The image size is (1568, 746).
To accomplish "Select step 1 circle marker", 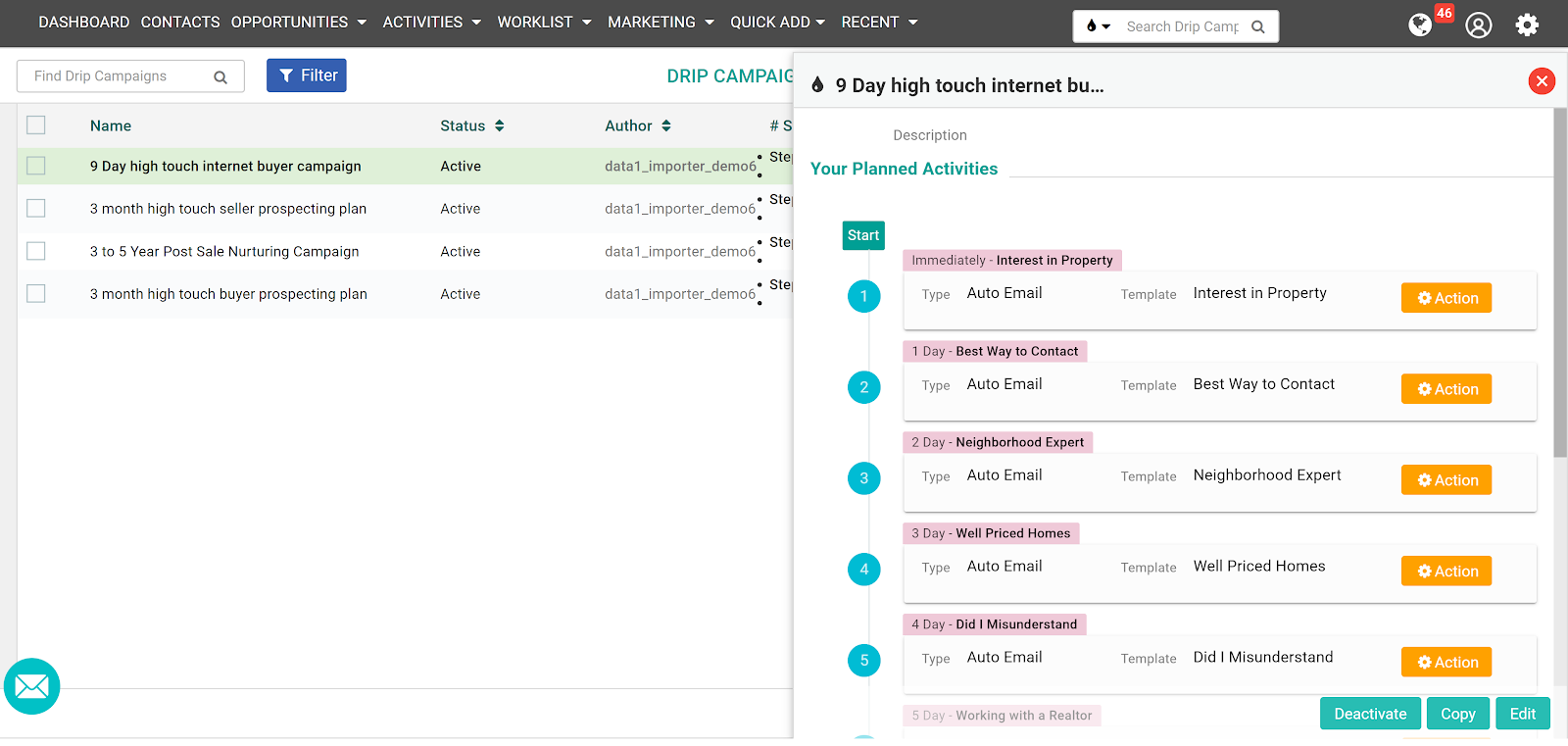I will point(863,296).
